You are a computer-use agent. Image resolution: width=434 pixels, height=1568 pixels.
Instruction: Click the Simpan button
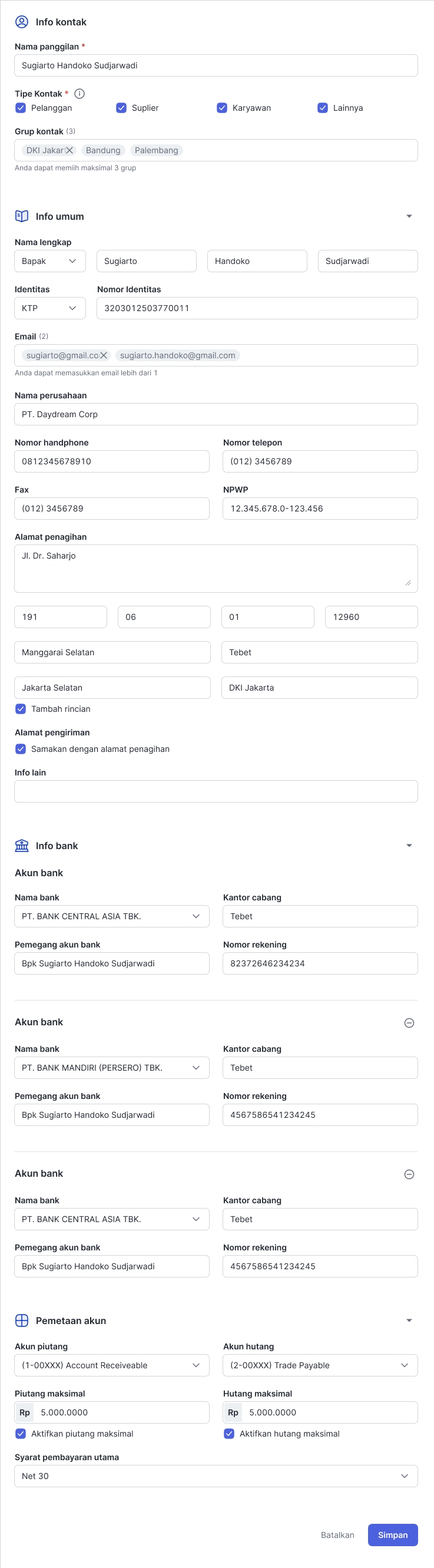(393, 1534)
